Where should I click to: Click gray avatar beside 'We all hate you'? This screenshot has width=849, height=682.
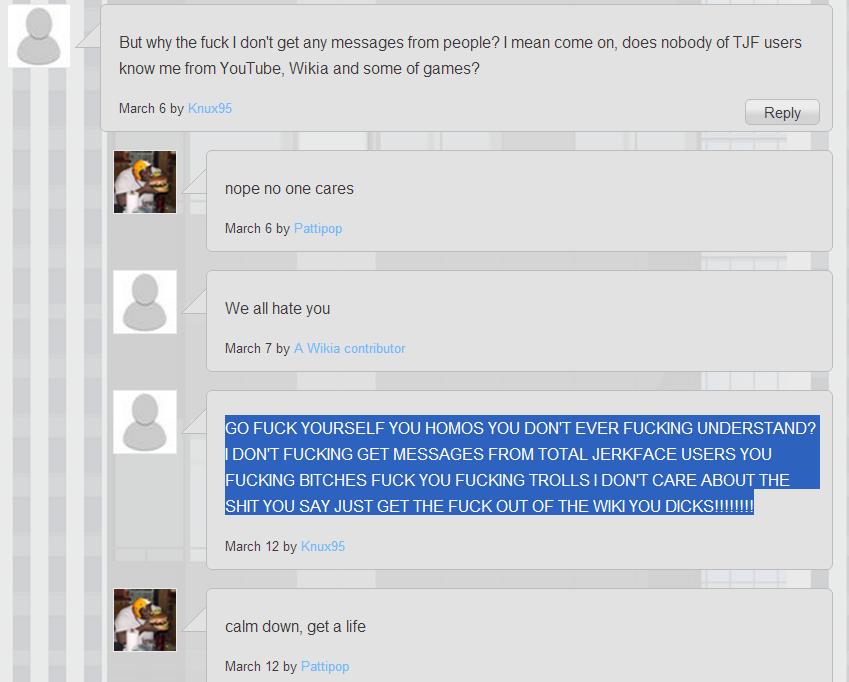[145, 302]
